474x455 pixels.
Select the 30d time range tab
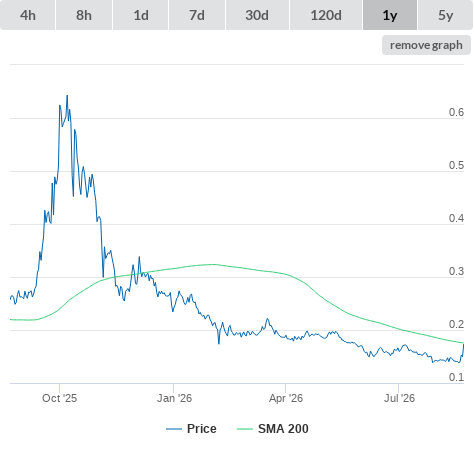(257, 15)
